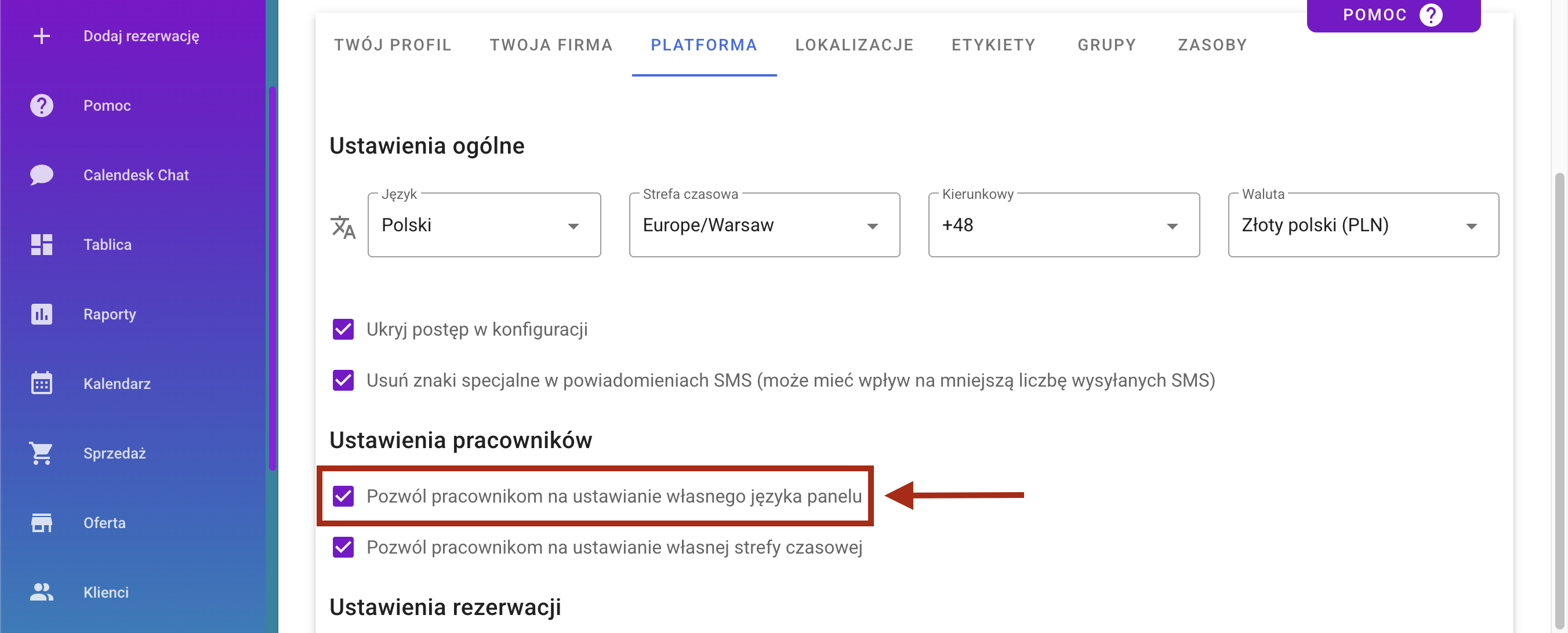1568x633 pixels.
Task: Toggle checkbox for własnej strefy czasowej
Action: click(343, 547)
